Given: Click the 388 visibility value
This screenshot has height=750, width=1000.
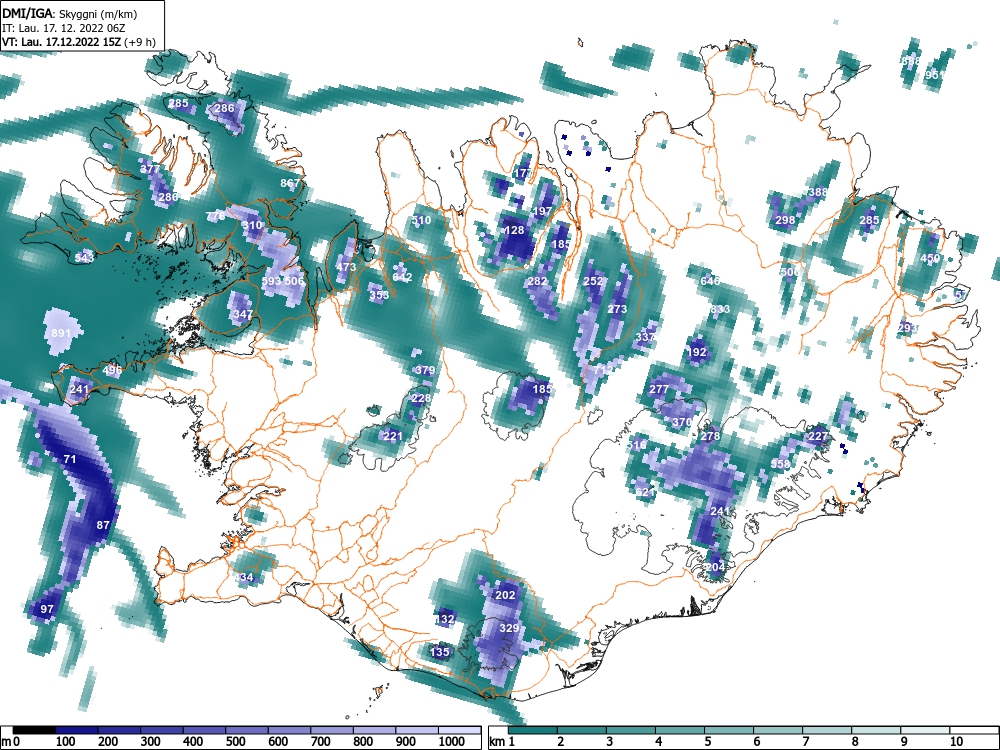Looking at the screenshot, I should tap(818, 192).
